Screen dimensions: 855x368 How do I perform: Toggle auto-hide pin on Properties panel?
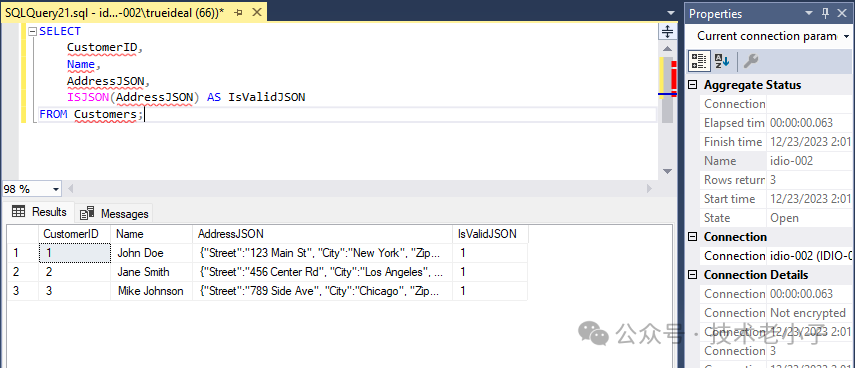(x=825, y=14)
